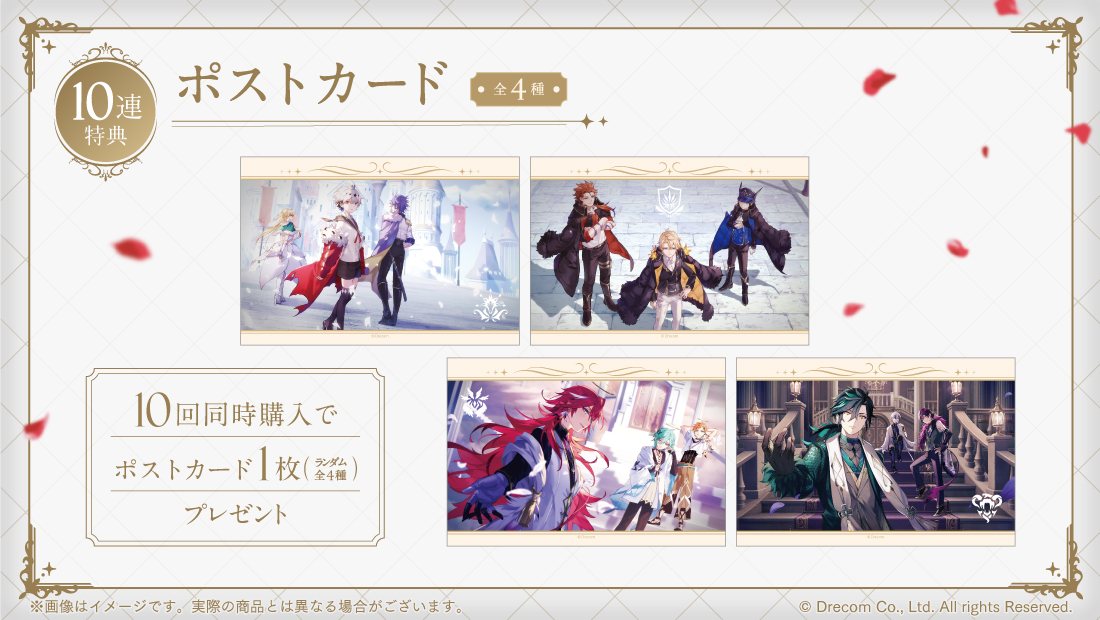
Task: Open the red-haired character postcard
Action: pos(586,452)
